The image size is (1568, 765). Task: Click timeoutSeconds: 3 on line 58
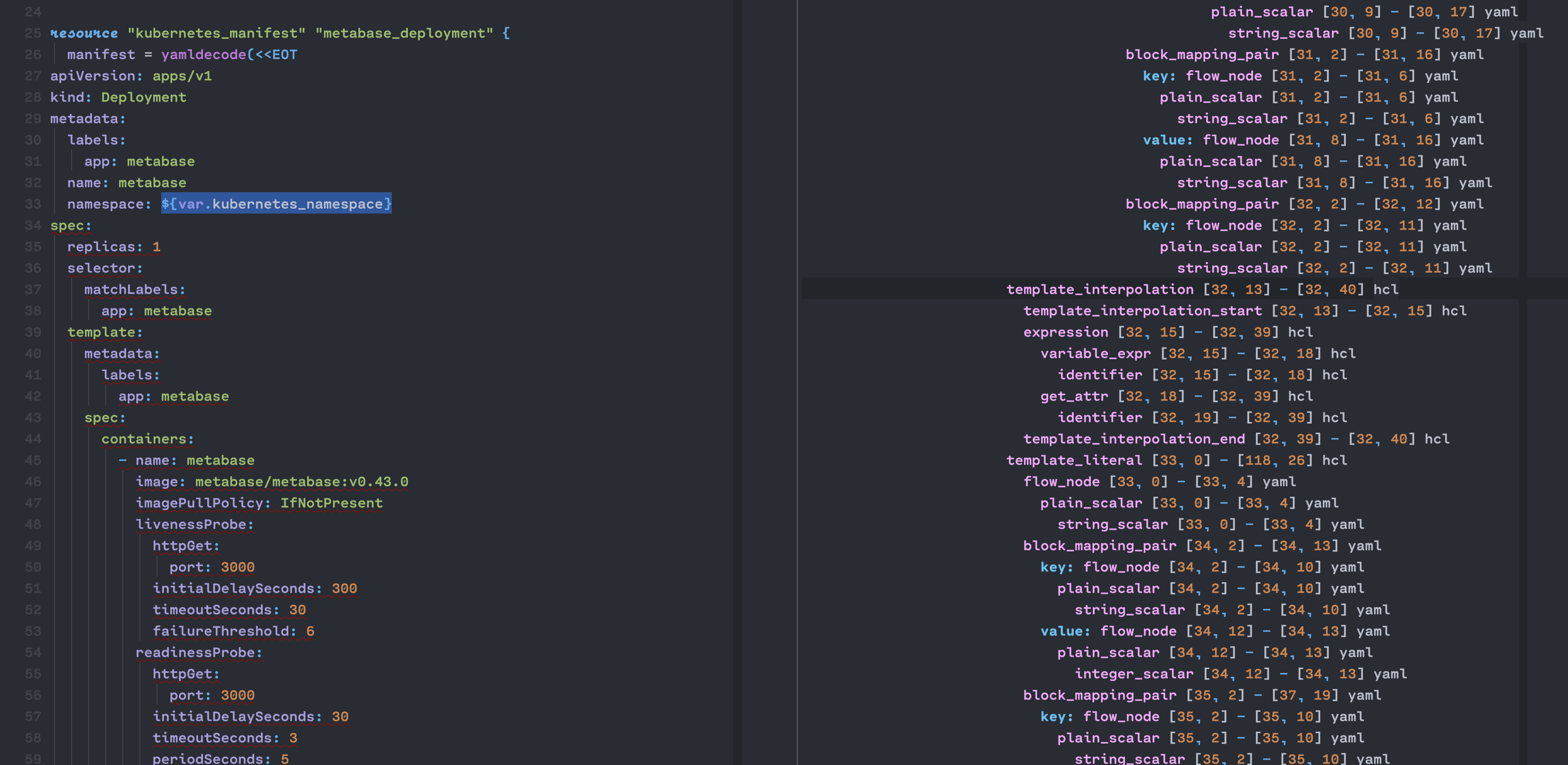[x=225, y=737]
